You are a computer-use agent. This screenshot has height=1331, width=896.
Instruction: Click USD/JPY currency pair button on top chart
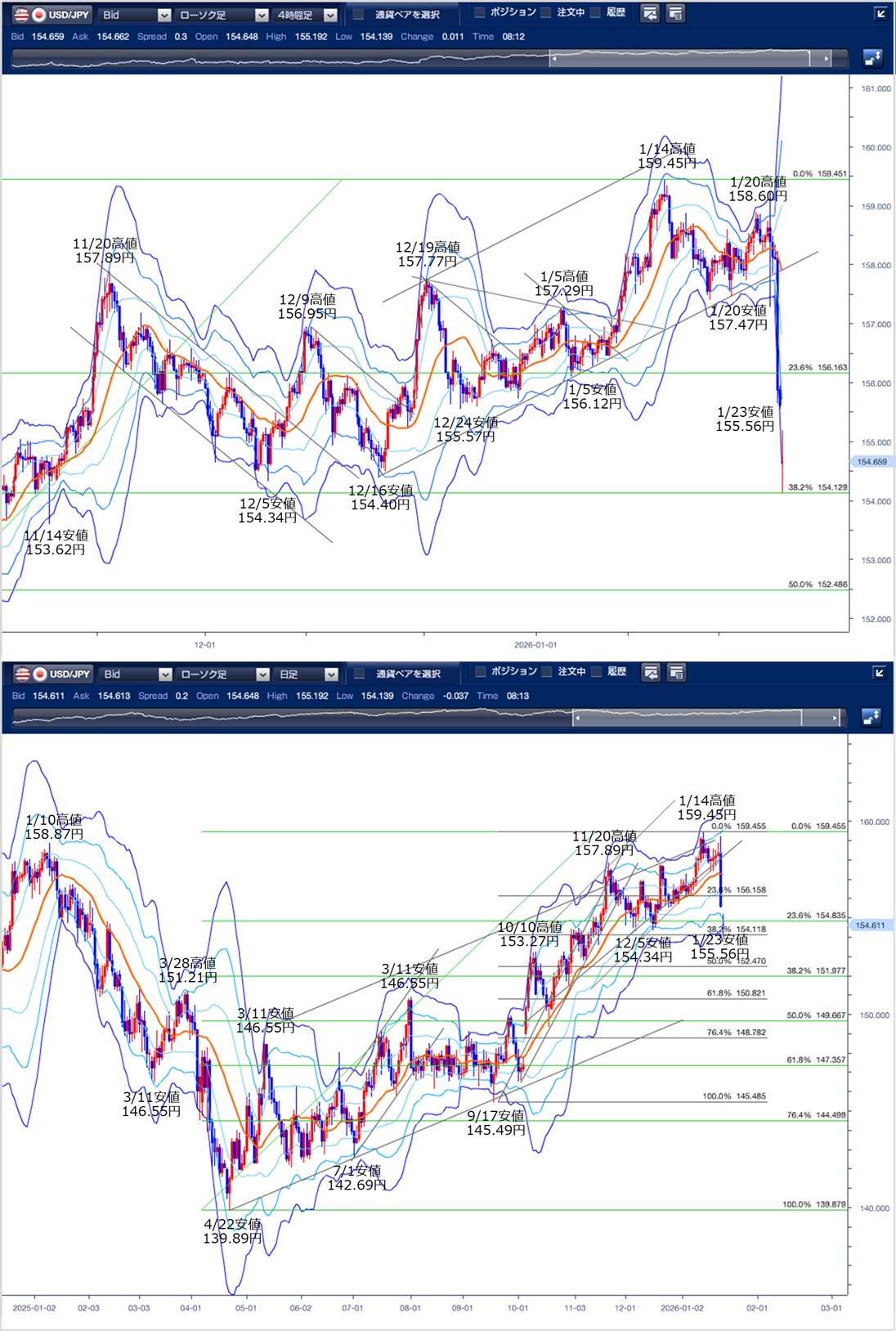coord(52,15)
